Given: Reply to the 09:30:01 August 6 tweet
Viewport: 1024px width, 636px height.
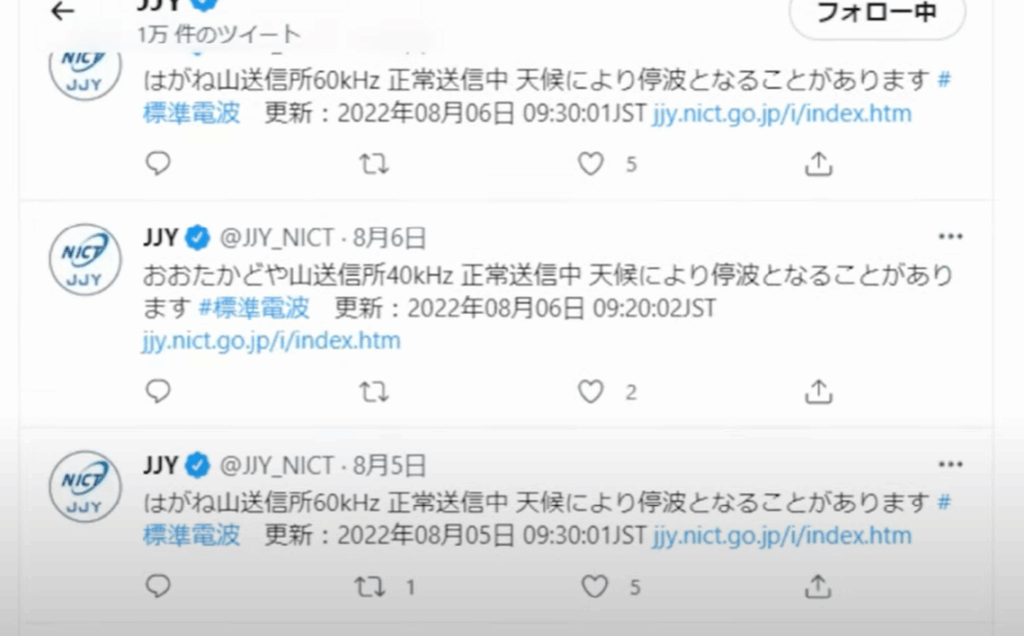Looking at the screenshot, I should tap(158, 163).
